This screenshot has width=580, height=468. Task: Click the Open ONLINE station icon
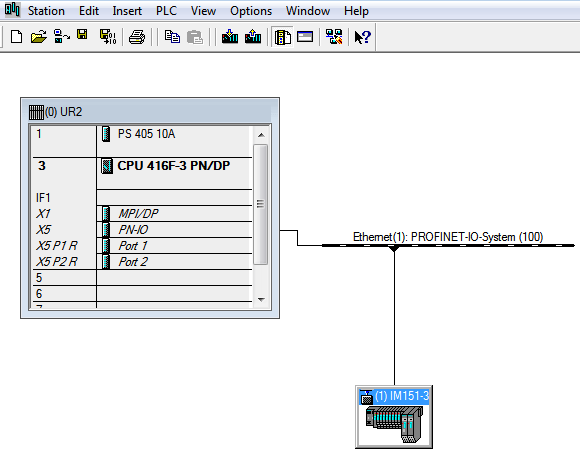pos(61,37)
